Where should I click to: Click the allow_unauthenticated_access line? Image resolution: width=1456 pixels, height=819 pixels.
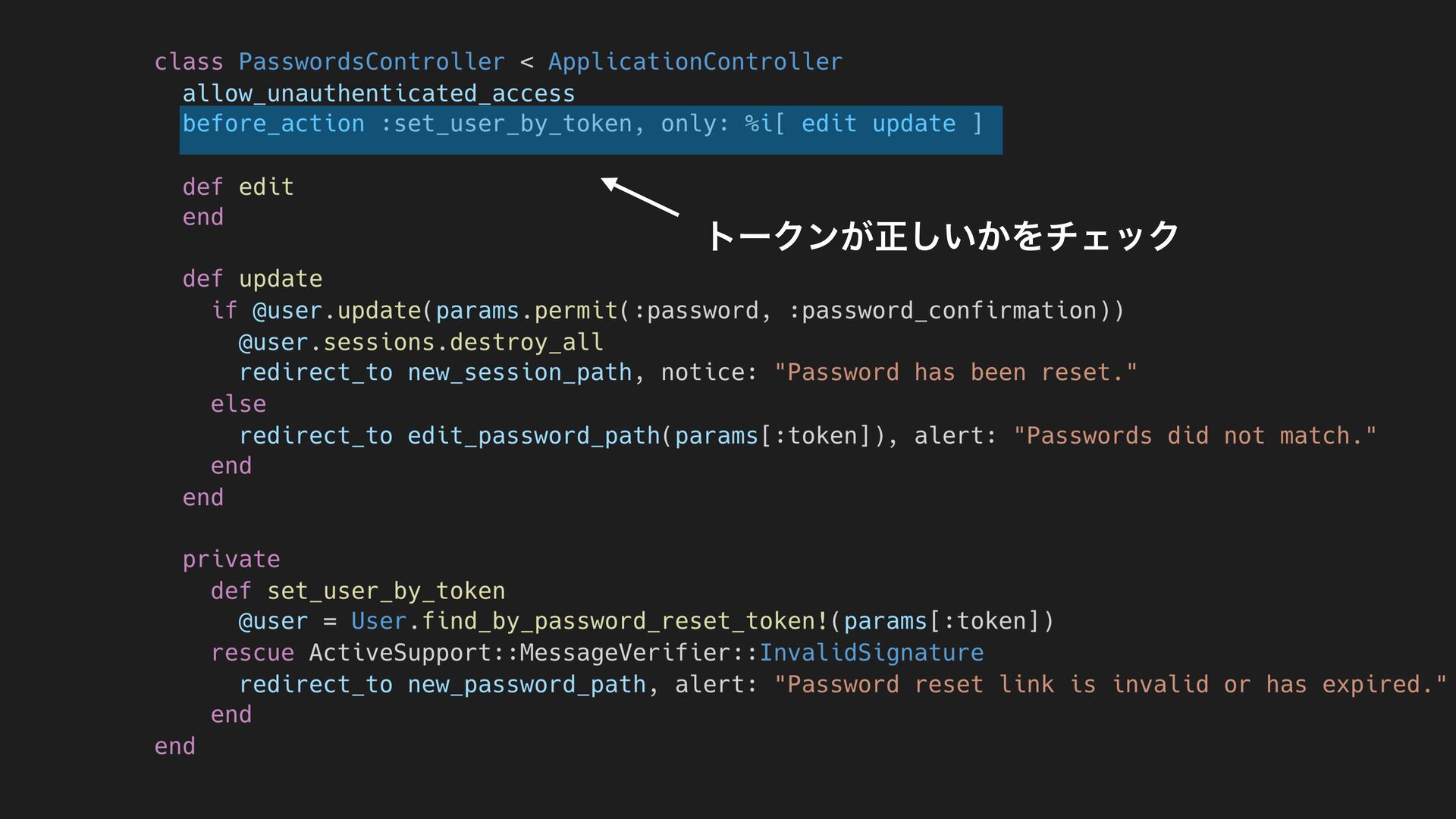point(378,93)
